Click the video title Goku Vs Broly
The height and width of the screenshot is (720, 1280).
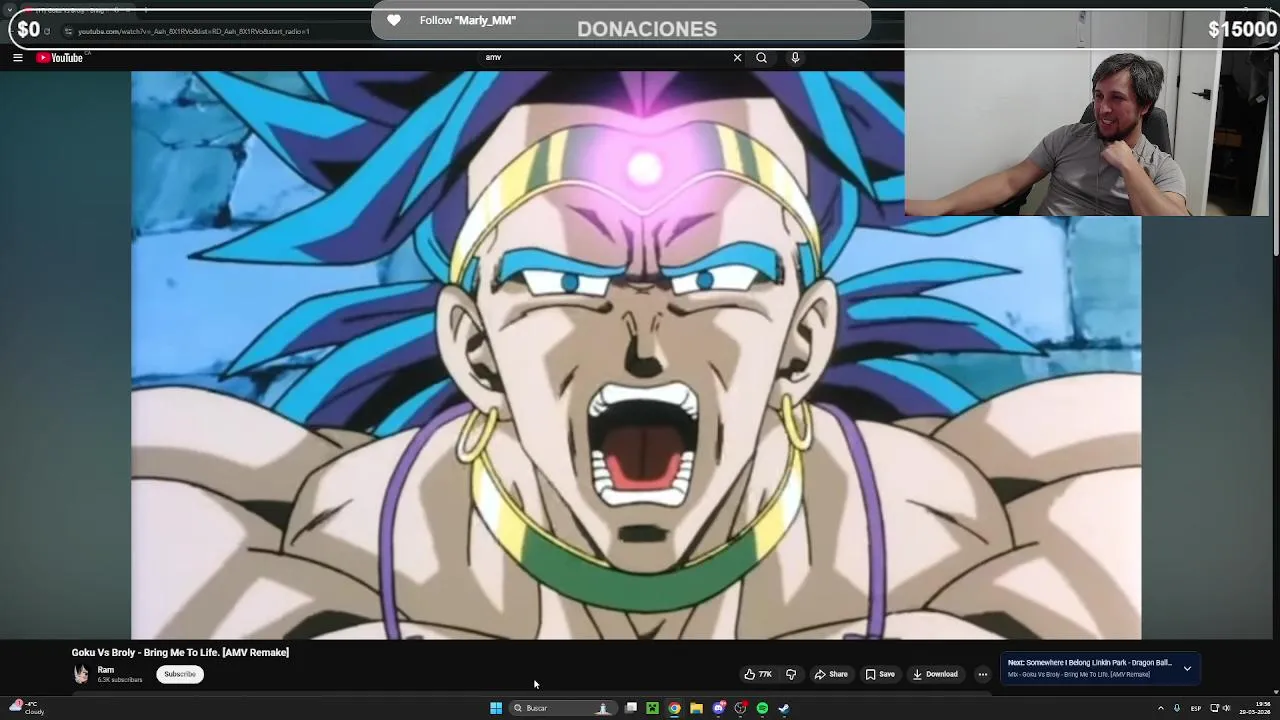pyautogui.click(x=180, y=652)
